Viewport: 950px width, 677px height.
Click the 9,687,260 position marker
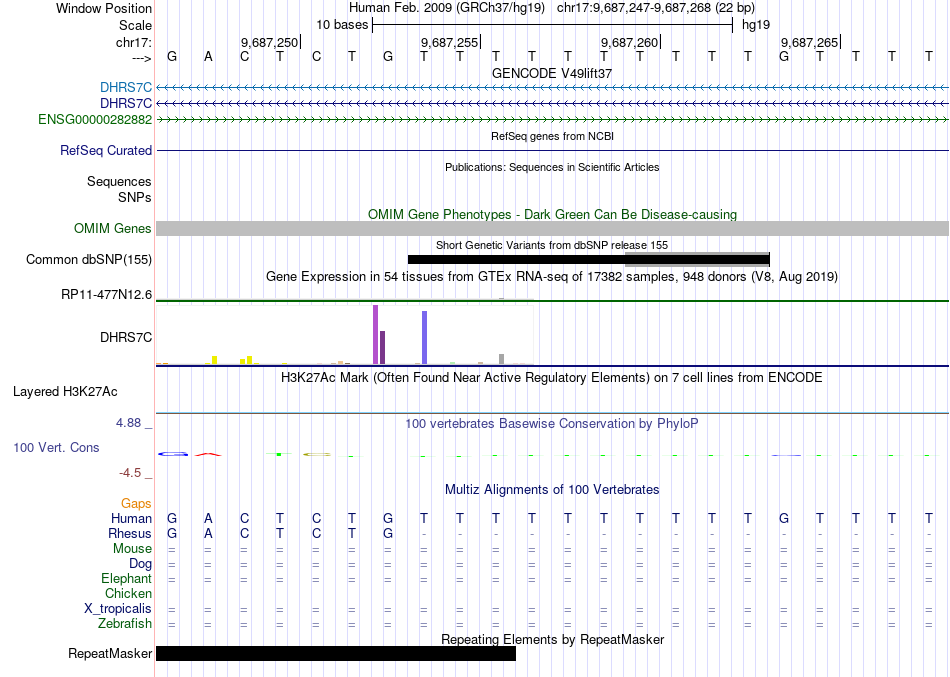629,42
